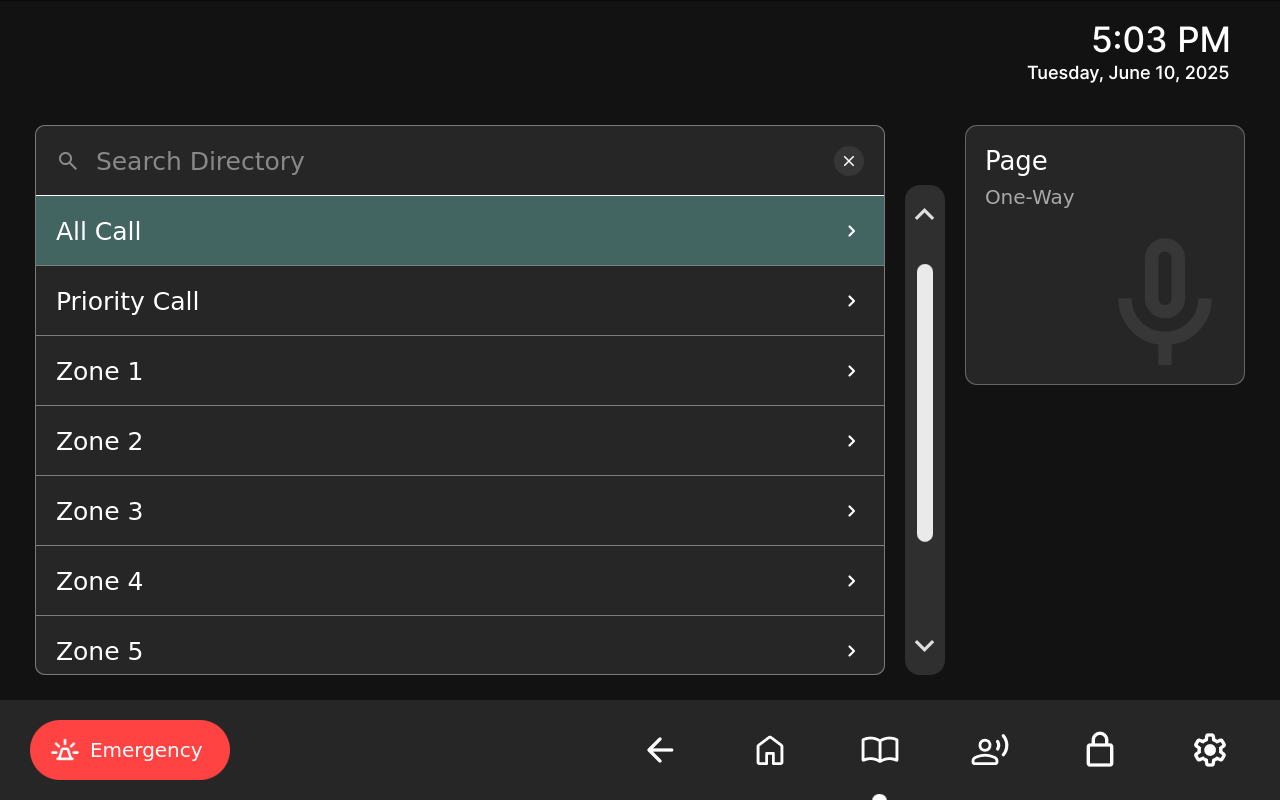The width and height of the screenshot is (1280, 800).
Task: Clear the search field with X
Action: (849, 161)
